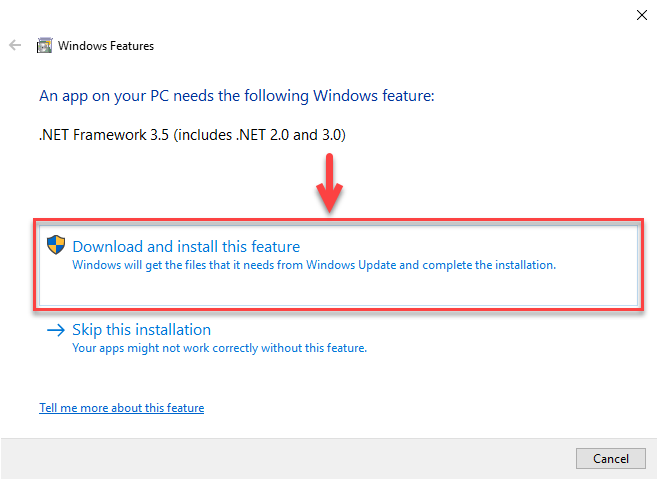Click the red annotation arrow pointing down
Screen dimensions: 658x480
(x=329, y=183)
